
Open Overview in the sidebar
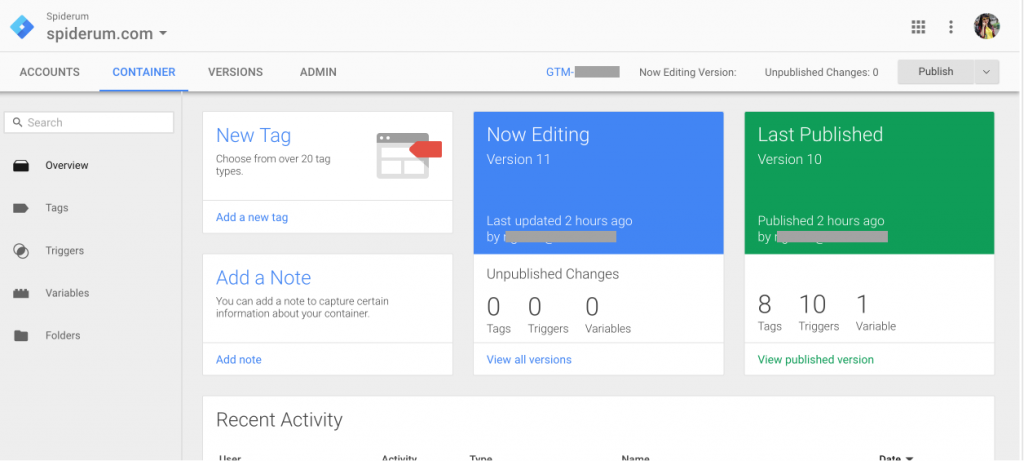tap(67, 166)
